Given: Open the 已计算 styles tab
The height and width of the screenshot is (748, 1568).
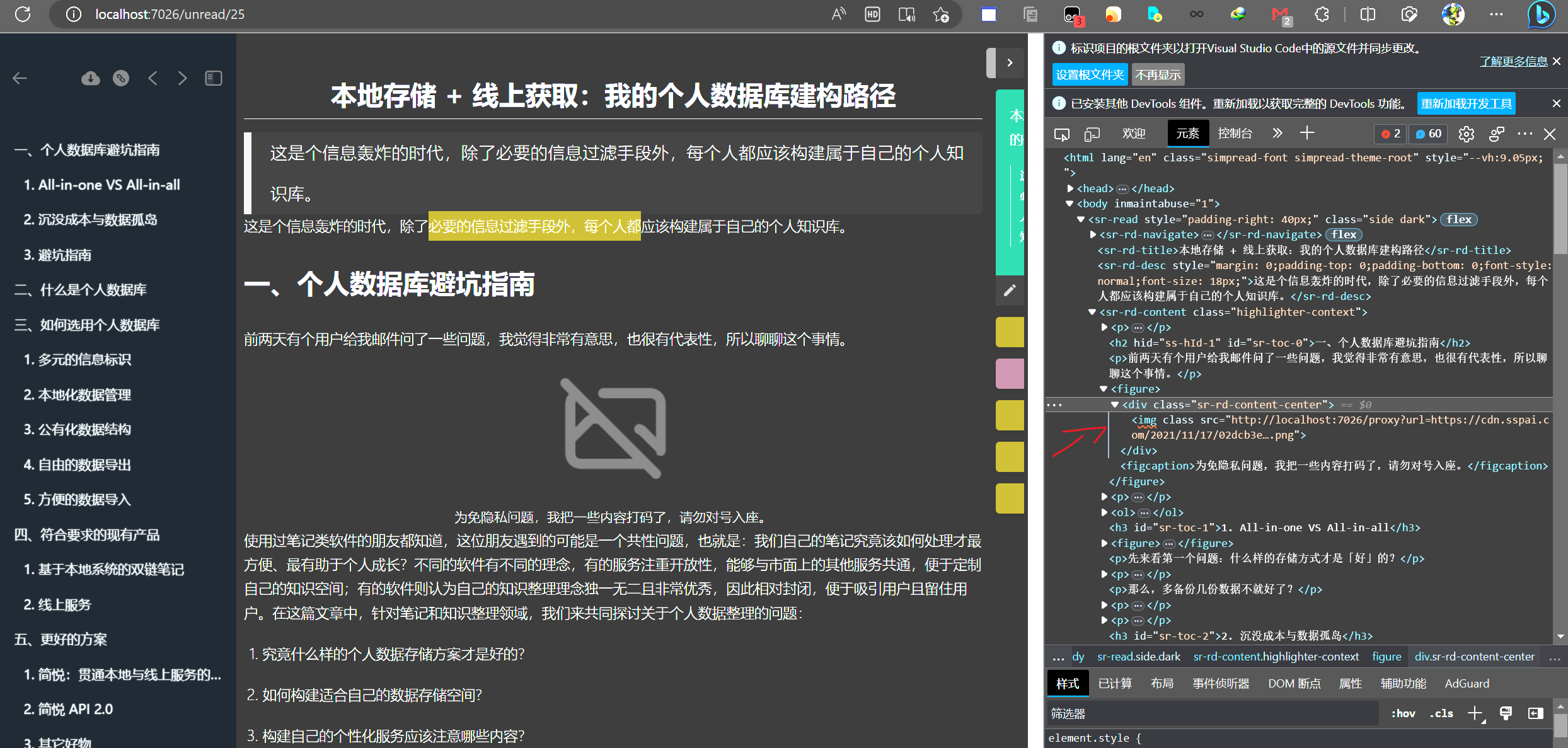Looking at the screenshot, I should coord(1115,683).
